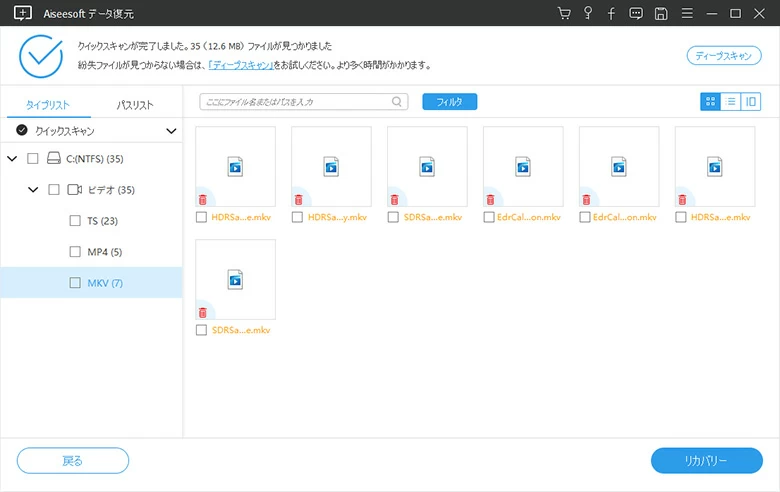780x492 pixels.
Task: Click in the file name search field
Action: click(x=295, y=101)
